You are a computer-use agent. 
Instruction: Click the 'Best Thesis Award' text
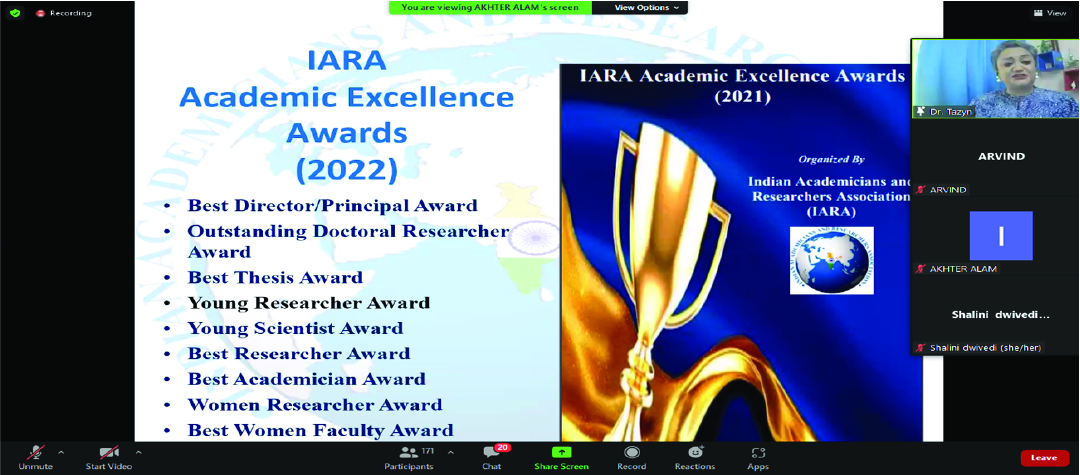[x=275, y=277]
